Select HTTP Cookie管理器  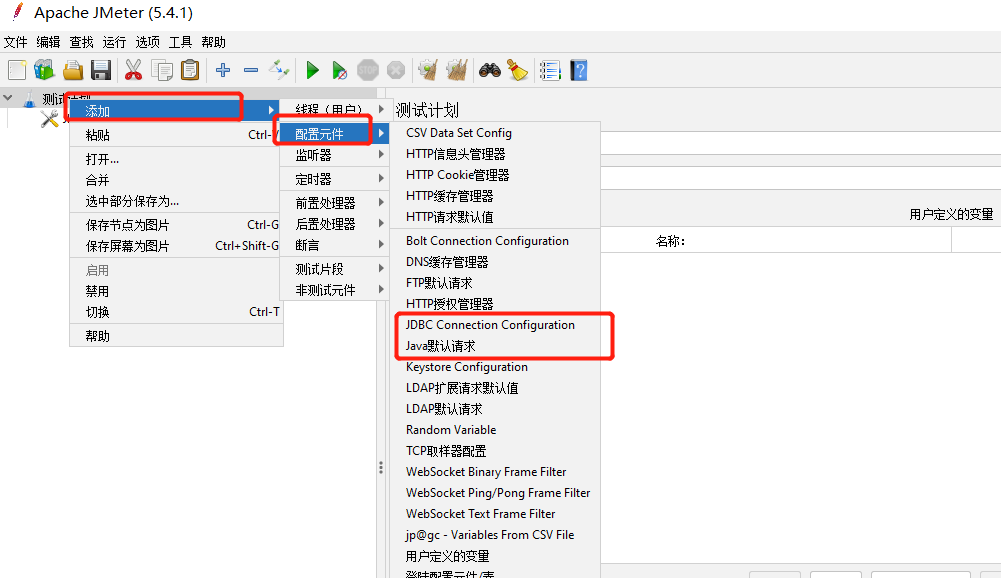(x=495, y=175)
